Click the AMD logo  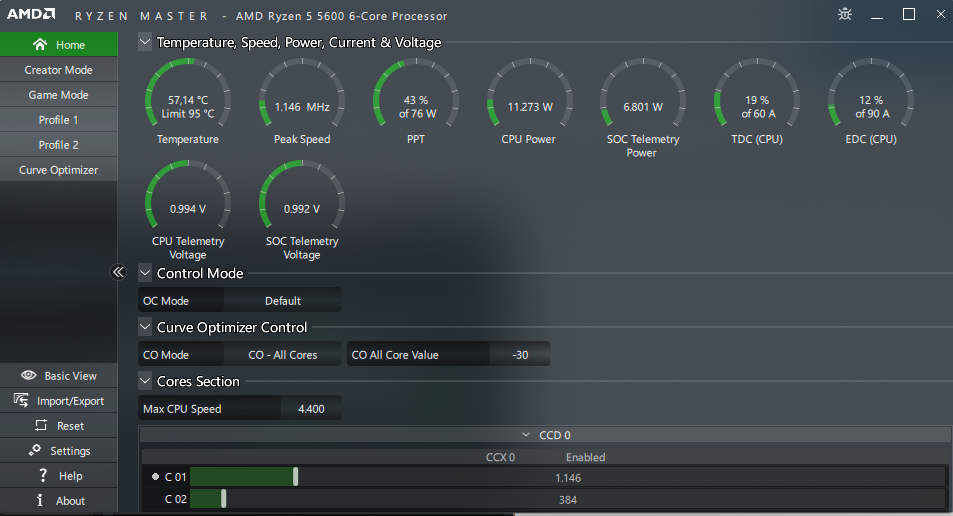coord(31,14)
